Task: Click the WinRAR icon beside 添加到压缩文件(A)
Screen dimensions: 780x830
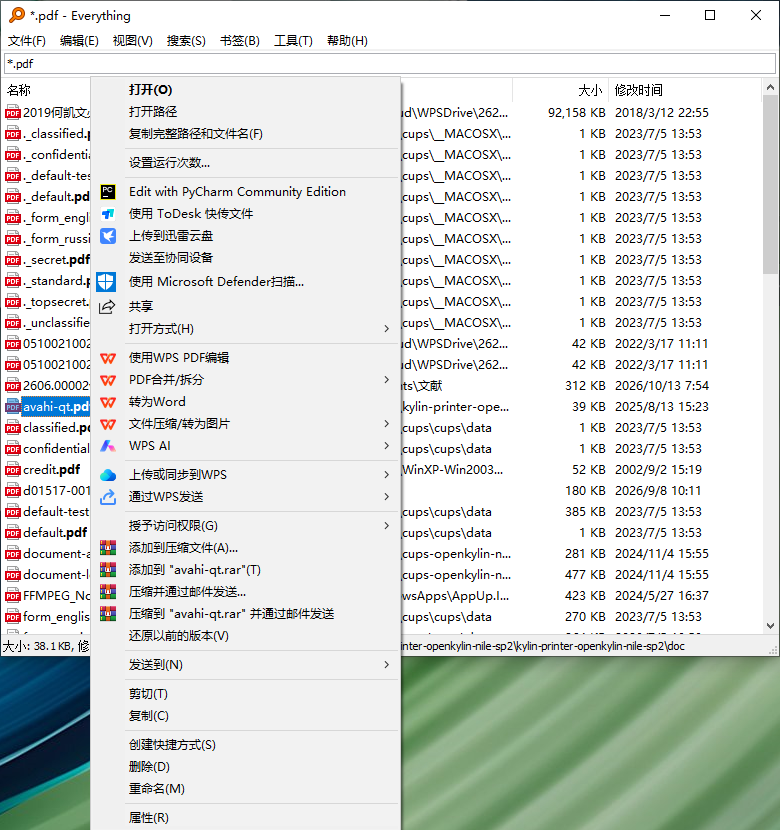Action: click(x=108, y=548)
